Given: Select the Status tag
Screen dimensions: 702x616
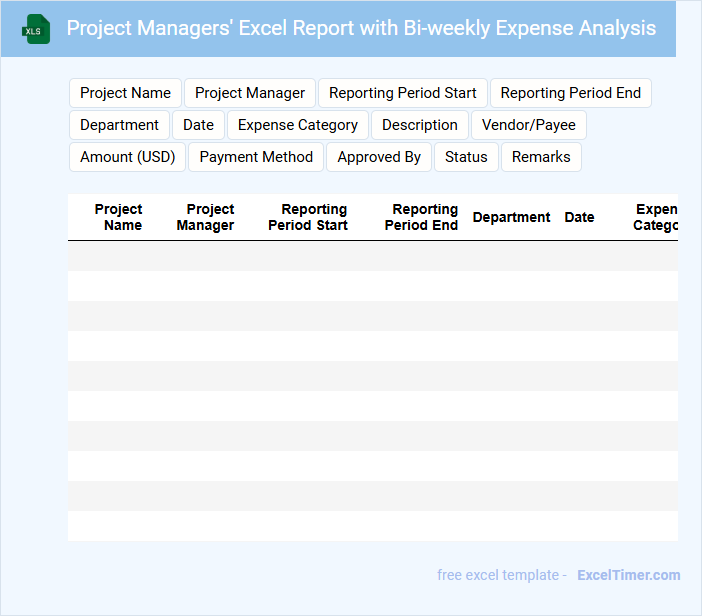Looking at the screenshot, I should [466, 157].
